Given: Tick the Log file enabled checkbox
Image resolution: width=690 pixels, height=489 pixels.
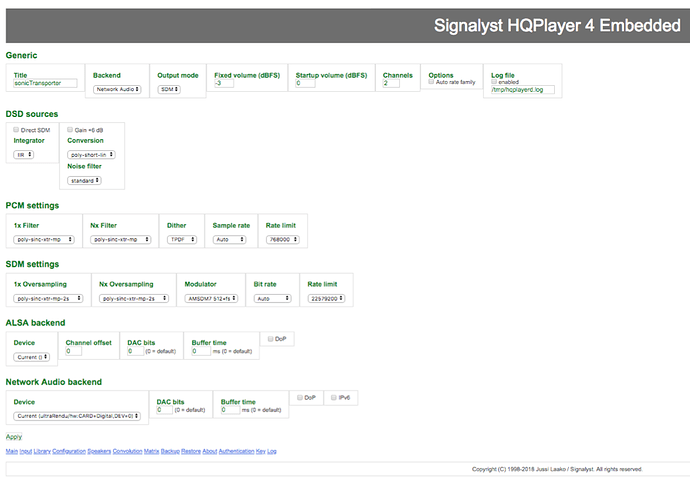Looking at the screenshot, I should pos(494,82).
